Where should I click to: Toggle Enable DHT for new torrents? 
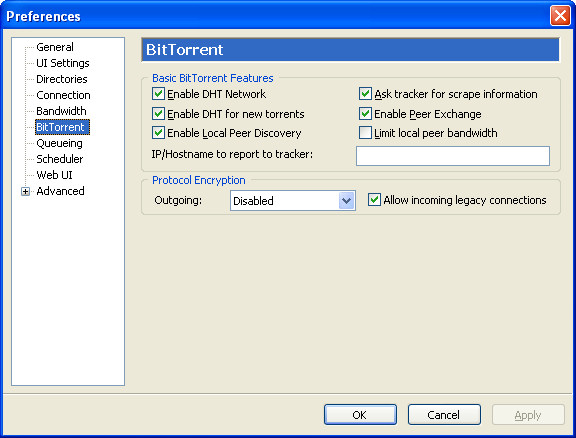tap(158, 114)
